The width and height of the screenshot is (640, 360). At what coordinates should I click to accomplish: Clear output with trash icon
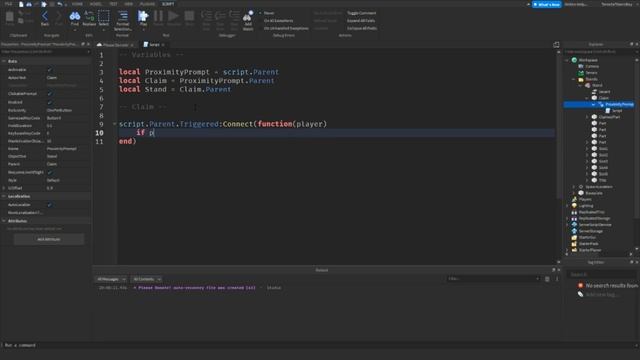point(547,279)
